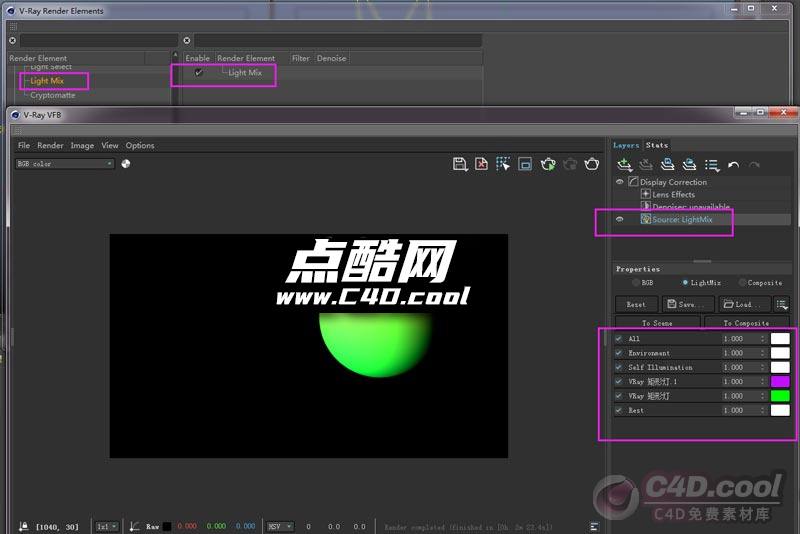Click the Undo arrow icon in Layers panel

[x=733, y=165]
